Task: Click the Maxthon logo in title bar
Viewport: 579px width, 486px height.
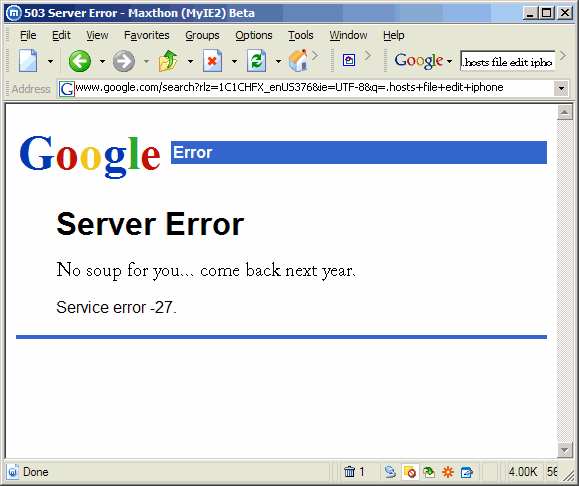Action: coord(14,13)
